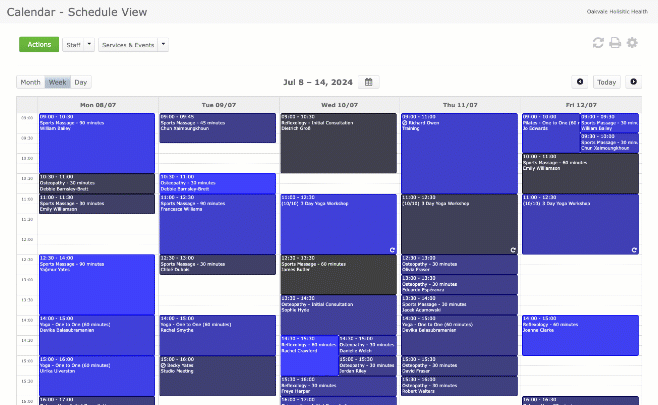Image resolution: width=658 pixels, height=405 pixels.
Task: Expand the Services & Events dropdown
Action: tap(133, 45)
